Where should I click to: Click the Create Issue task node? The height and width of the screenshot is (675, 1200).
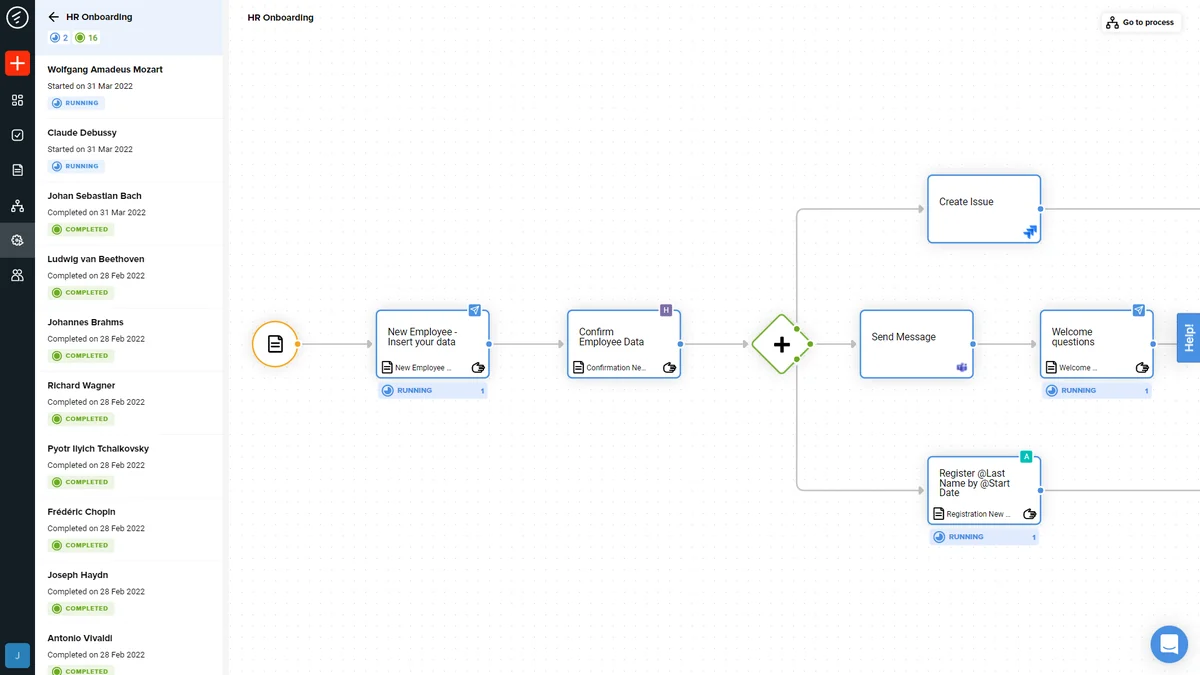(x=983, y=208)
